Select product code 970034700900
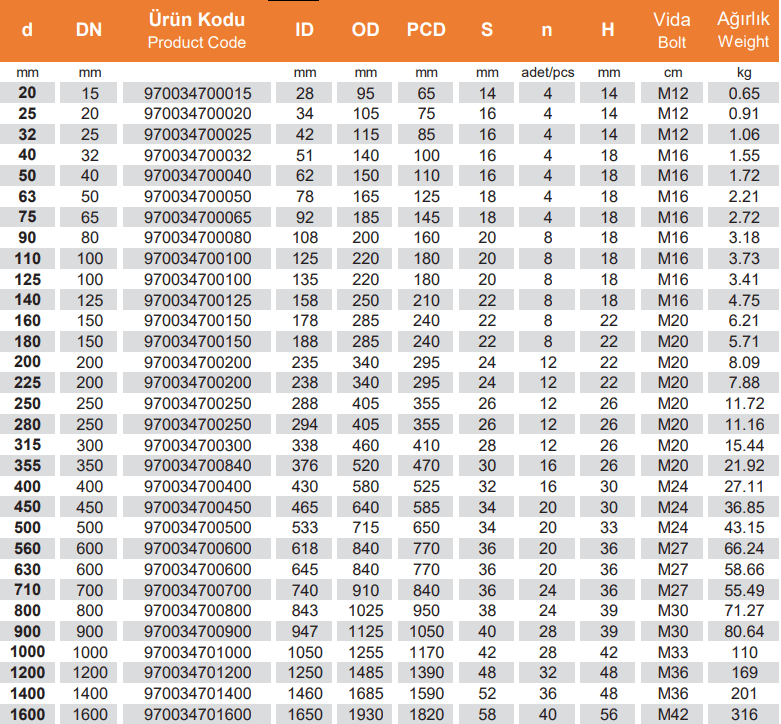 pyautogui.click(x=197, y=631)
